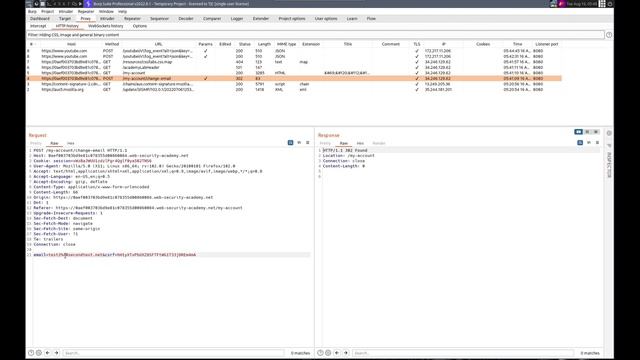Open the Repeater menu
The width and height of the screenshot is (640, 360).
(86, 11)
